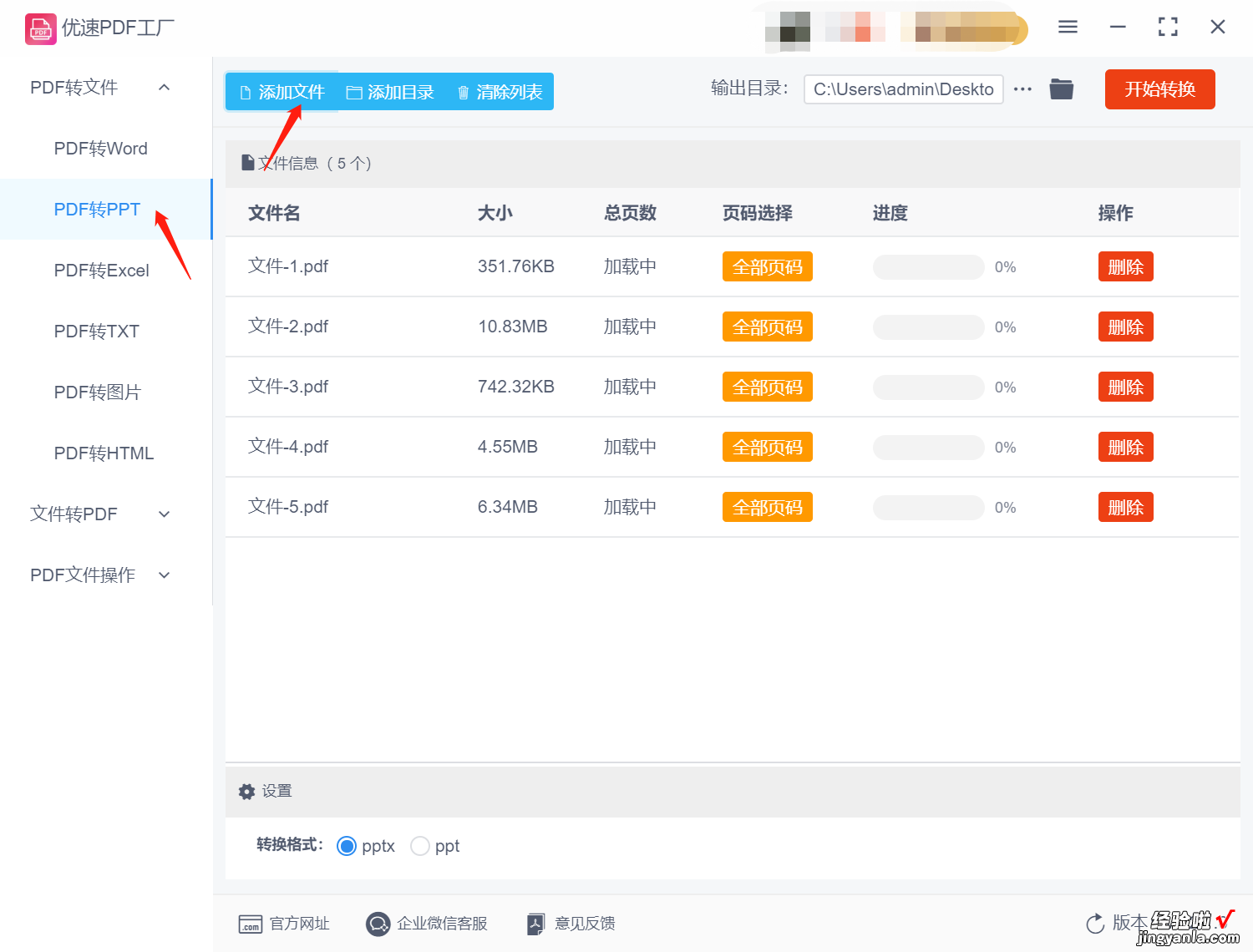The image size is (1253, 952).
Task: Open 意见反馈 link
Action: (x=585, y=924)
